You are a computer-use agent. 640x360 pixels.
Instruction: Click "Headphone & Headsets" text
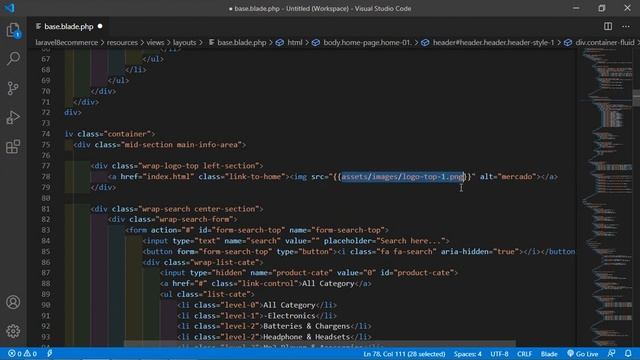tap(307, 337)
